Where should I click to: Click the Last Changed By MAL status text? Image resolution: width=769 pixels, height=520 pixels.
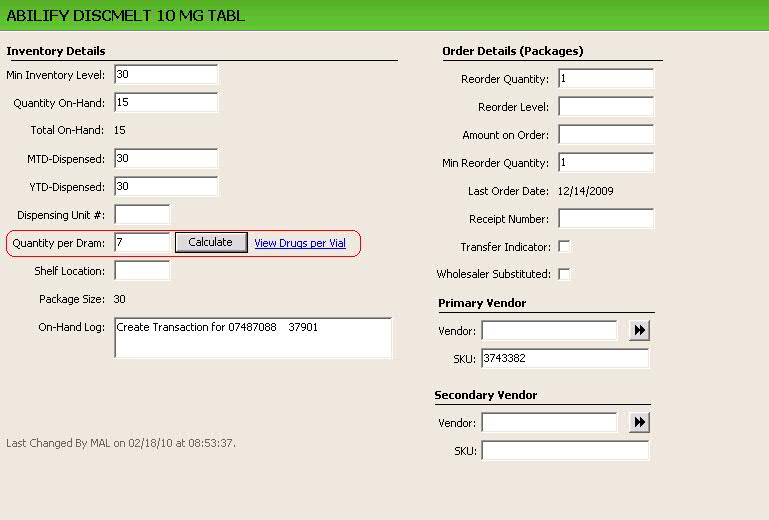tap(121, 443)
